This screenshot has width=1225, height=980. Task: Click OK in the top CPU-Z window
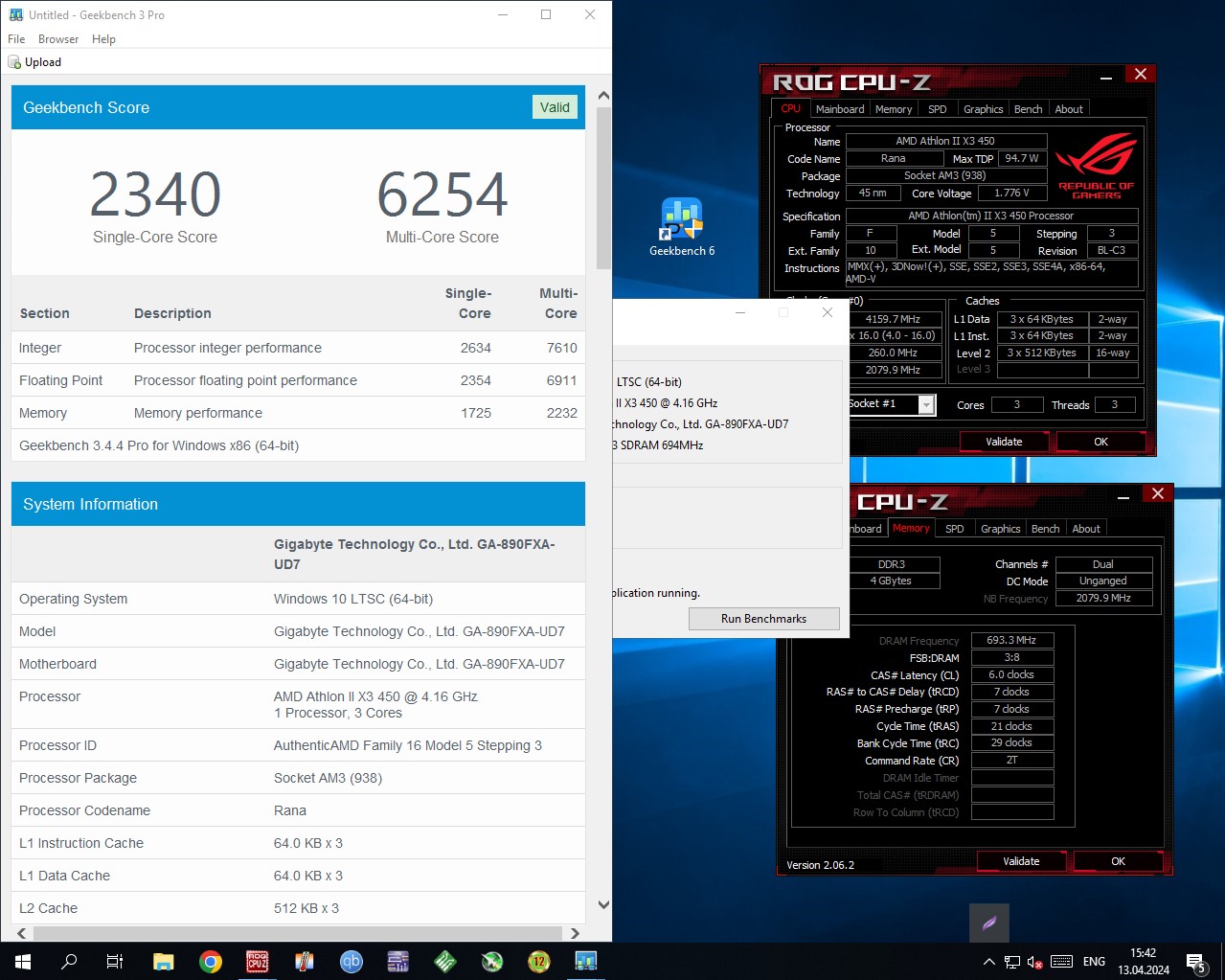coord(1100,442)
